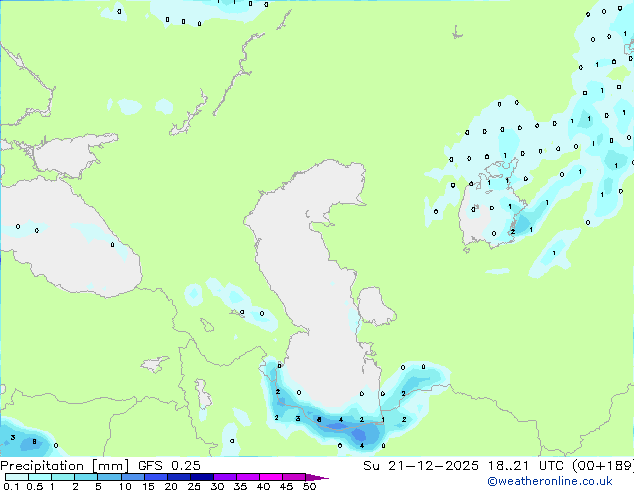Screen dimensions: 634x490
Task: Click the '0.5' legend scale label
Action: tap(35, 486)
